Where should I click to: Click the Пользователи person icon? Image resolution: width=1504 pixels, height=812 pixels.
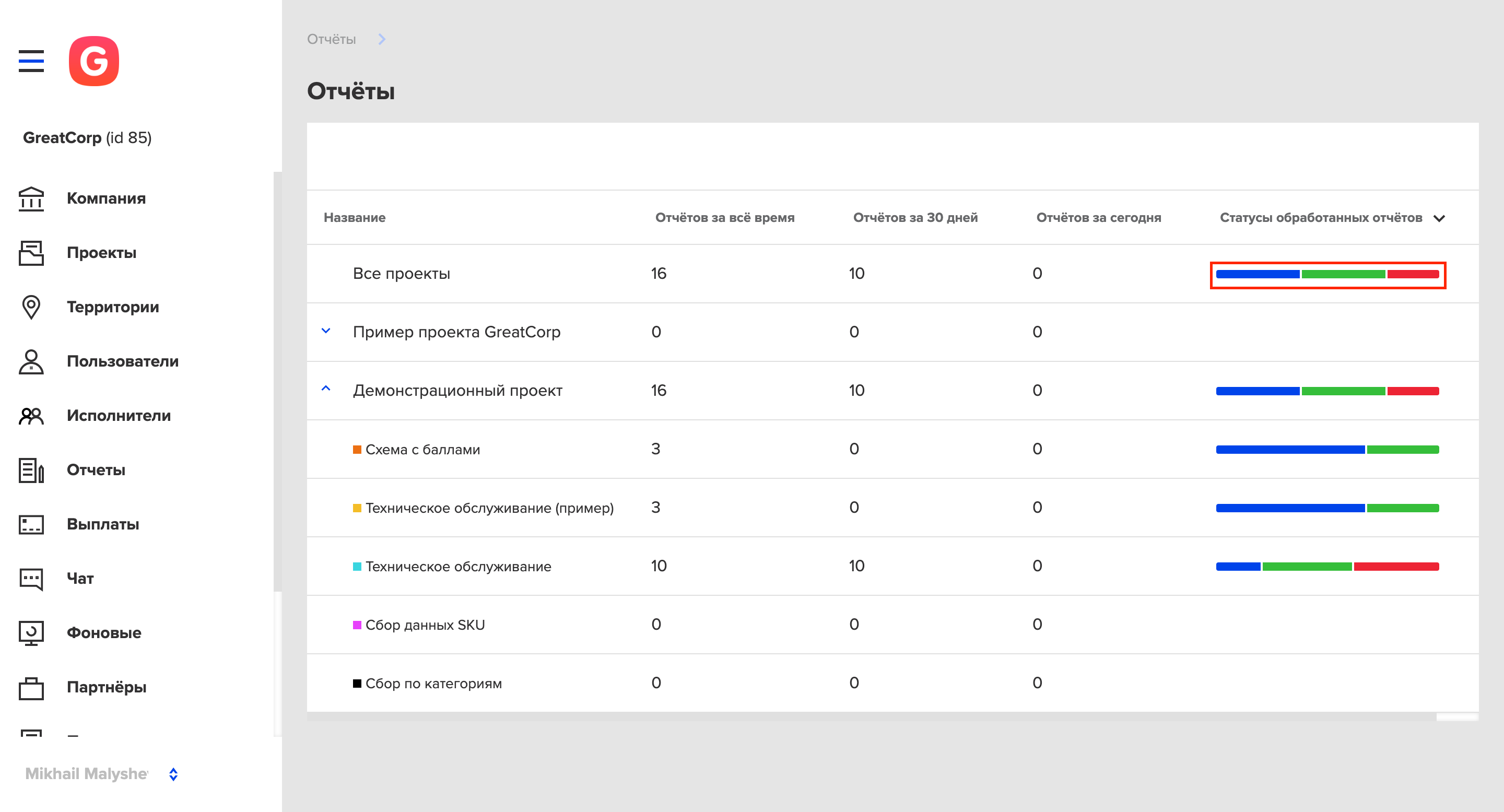[x=31, y=361]
